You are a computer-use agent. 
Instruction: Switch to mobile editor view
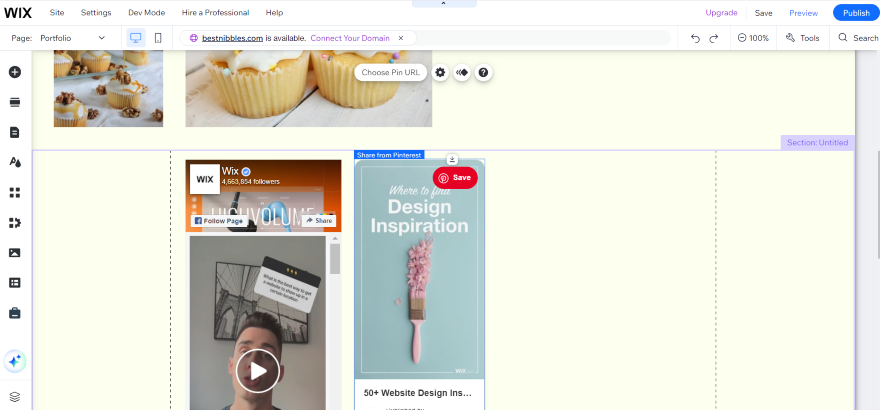point(158,38)
